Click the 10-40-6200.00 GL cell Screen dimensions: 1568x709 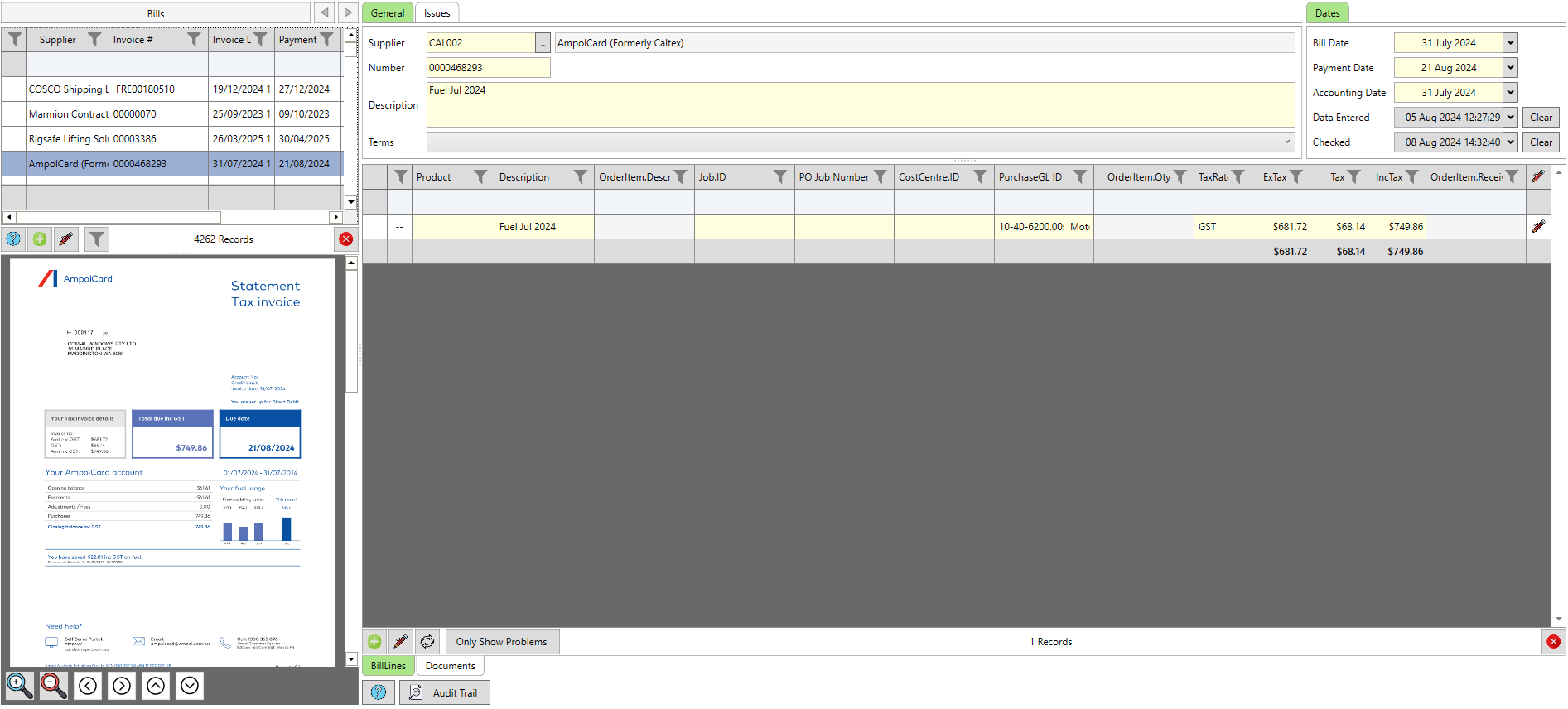pyautogui.click(x=1044, y=227)
